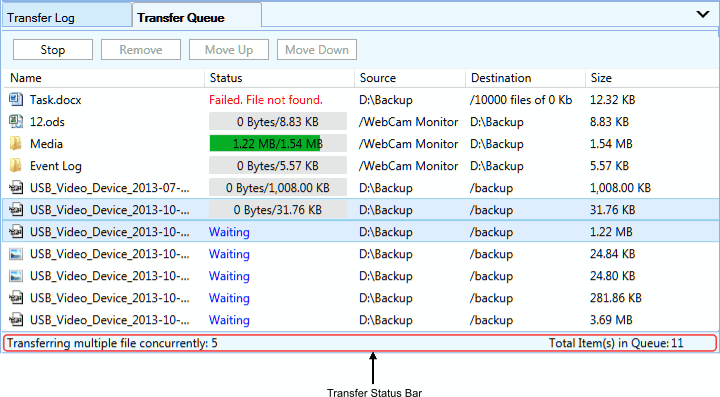Click the green Media progress bar
The image size is (720, 397).
[x=278, y=144]
